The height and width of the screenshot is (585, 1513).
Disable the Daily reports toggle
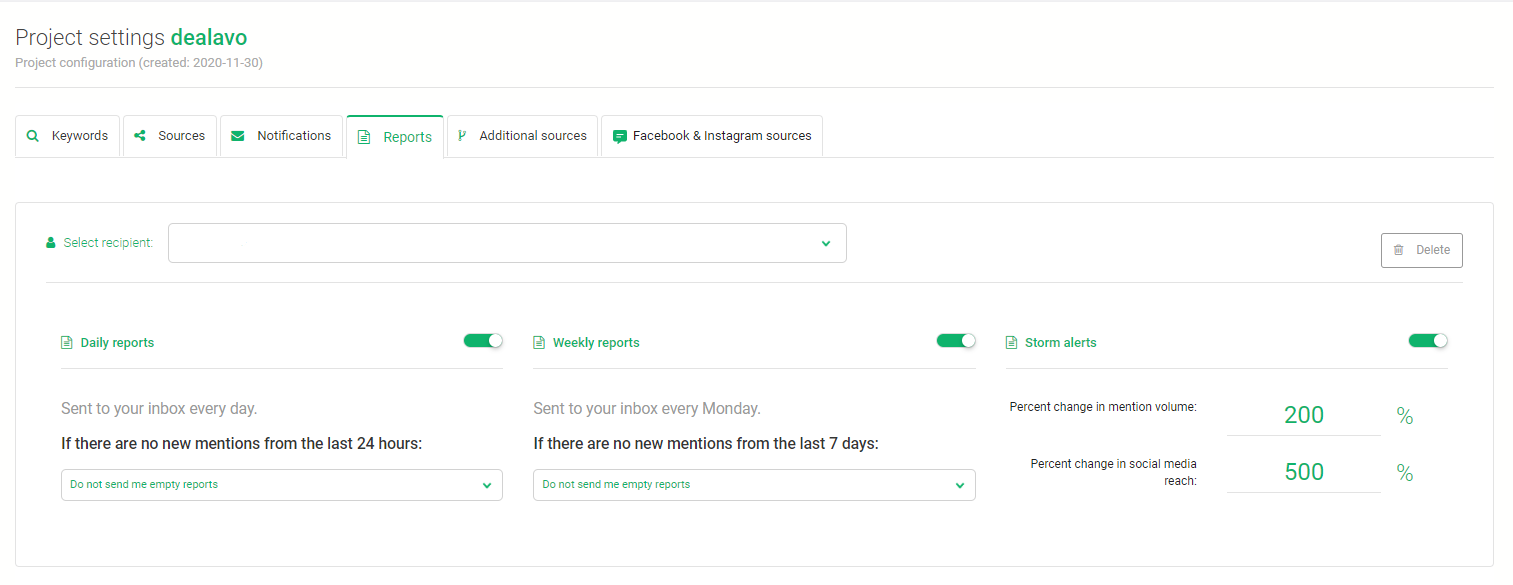point(483,341)
